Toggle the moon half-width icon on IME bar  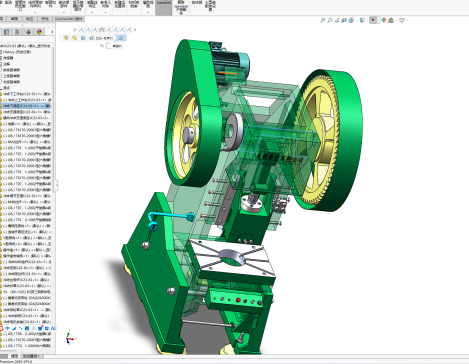click(14, 328)
